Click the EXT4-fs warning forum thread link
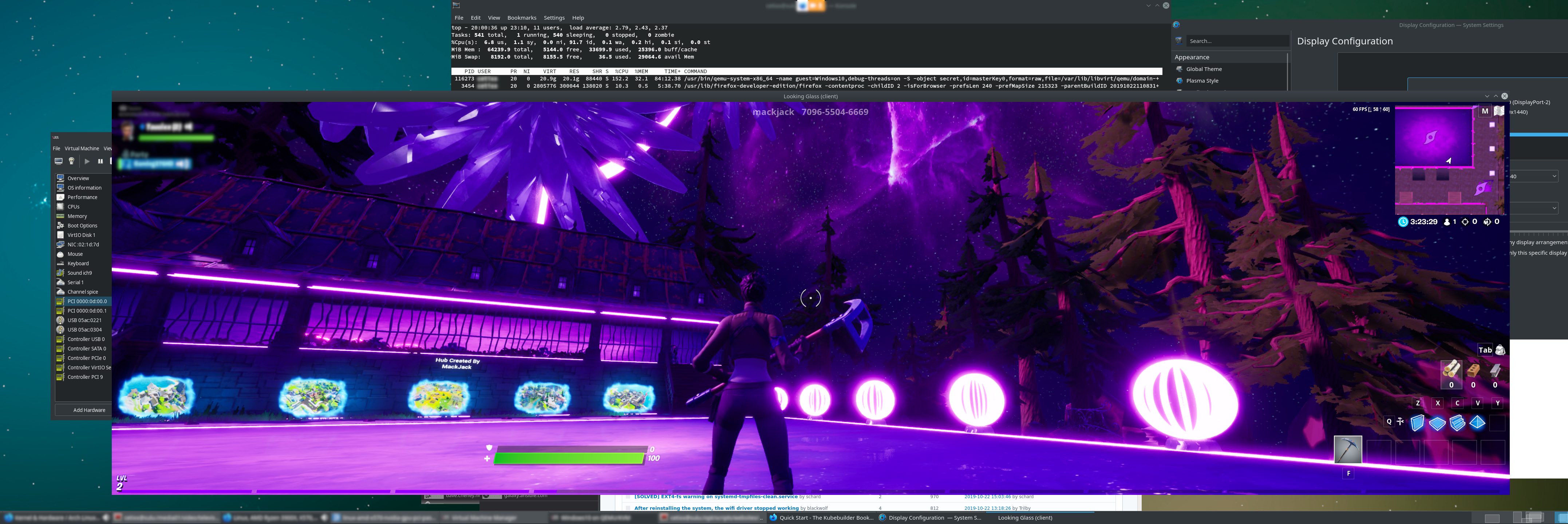Image resolution: width=1568 pixels, height=524 pixels. 716,497
